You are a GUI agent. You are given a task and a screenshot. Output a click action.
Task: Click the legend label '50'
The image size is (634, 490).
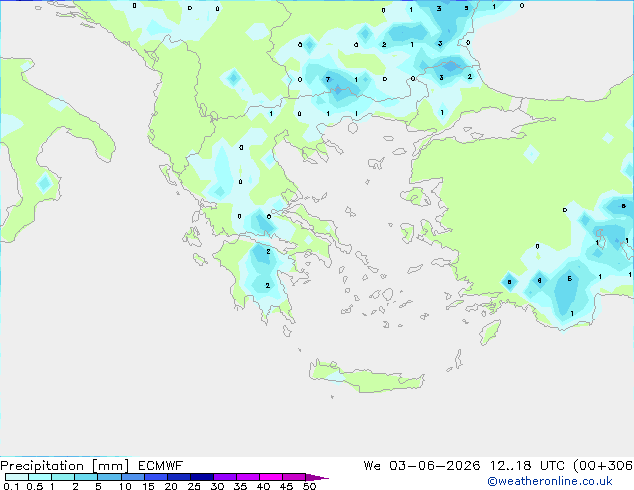309,486
